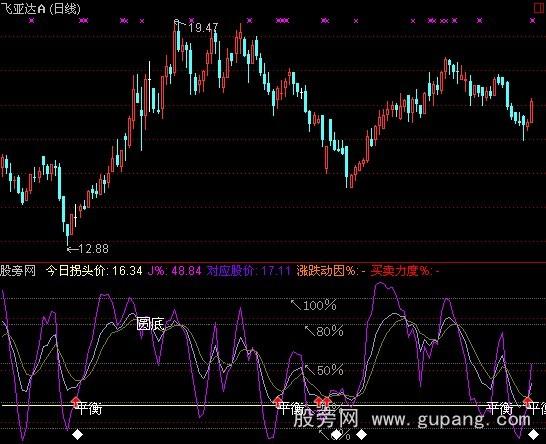Click the 12.88 low price label
Image resolution: width=546 pixels, height=444 pixels.
(93, 249)
